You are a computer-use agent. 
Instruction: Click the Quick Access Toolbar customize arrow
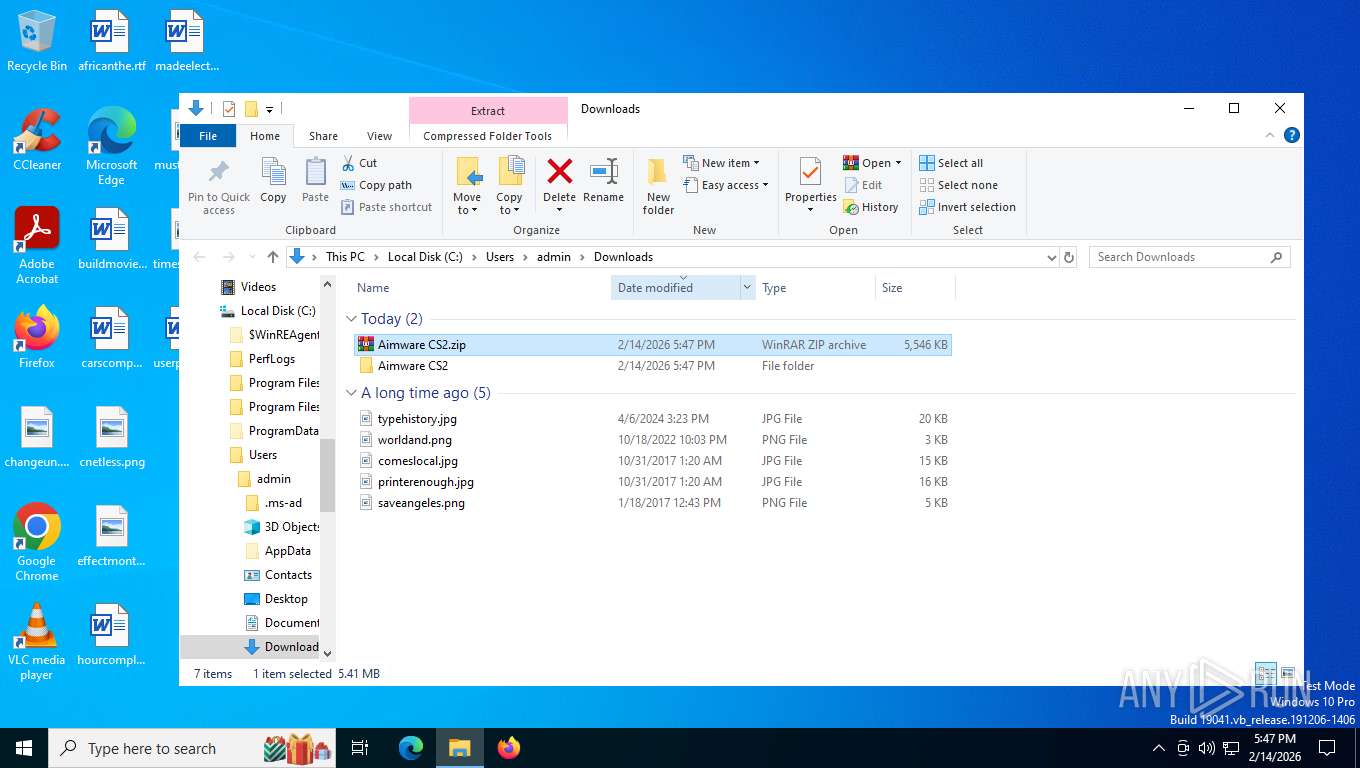270,109
